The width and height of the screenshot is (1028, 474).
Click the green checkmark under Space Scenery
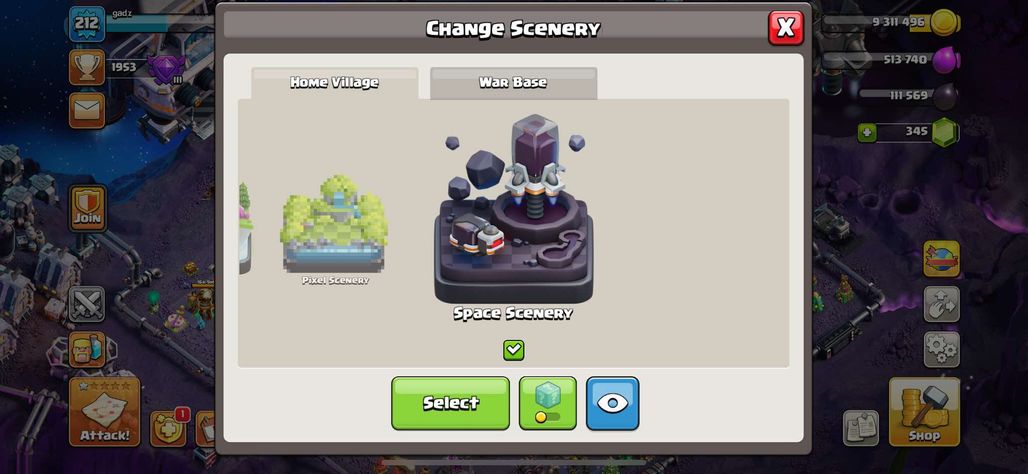point(513,350)
